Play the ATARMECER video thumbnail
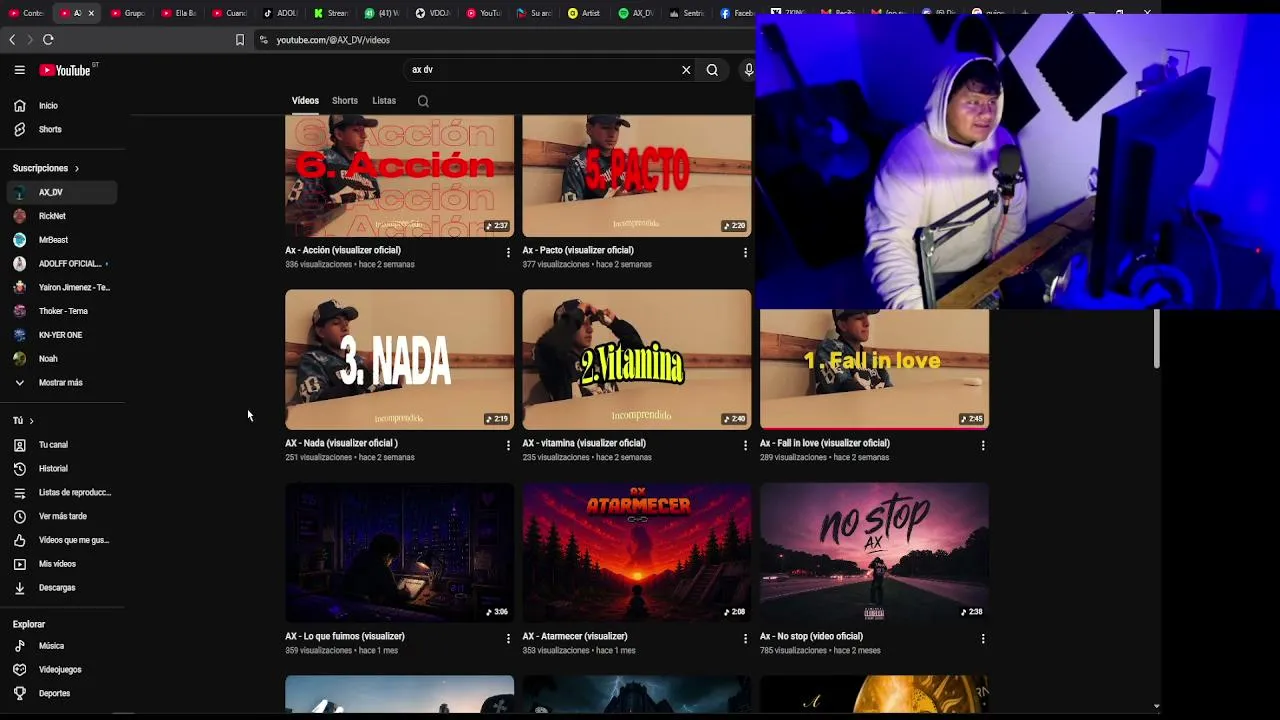This screenshot has height=720, width=1280. [x=637, y=553]
